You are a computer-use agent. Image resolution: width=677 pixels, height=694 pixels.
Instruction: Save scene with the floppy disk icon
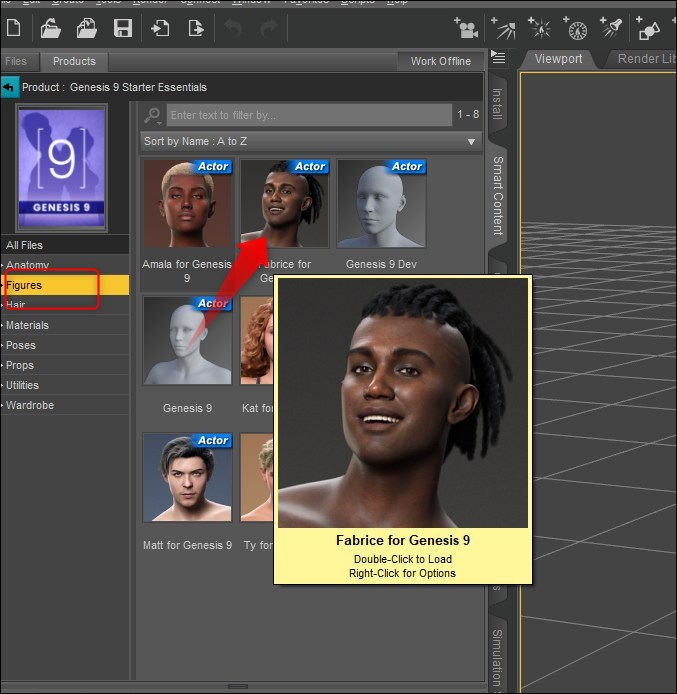pos(123,28)
